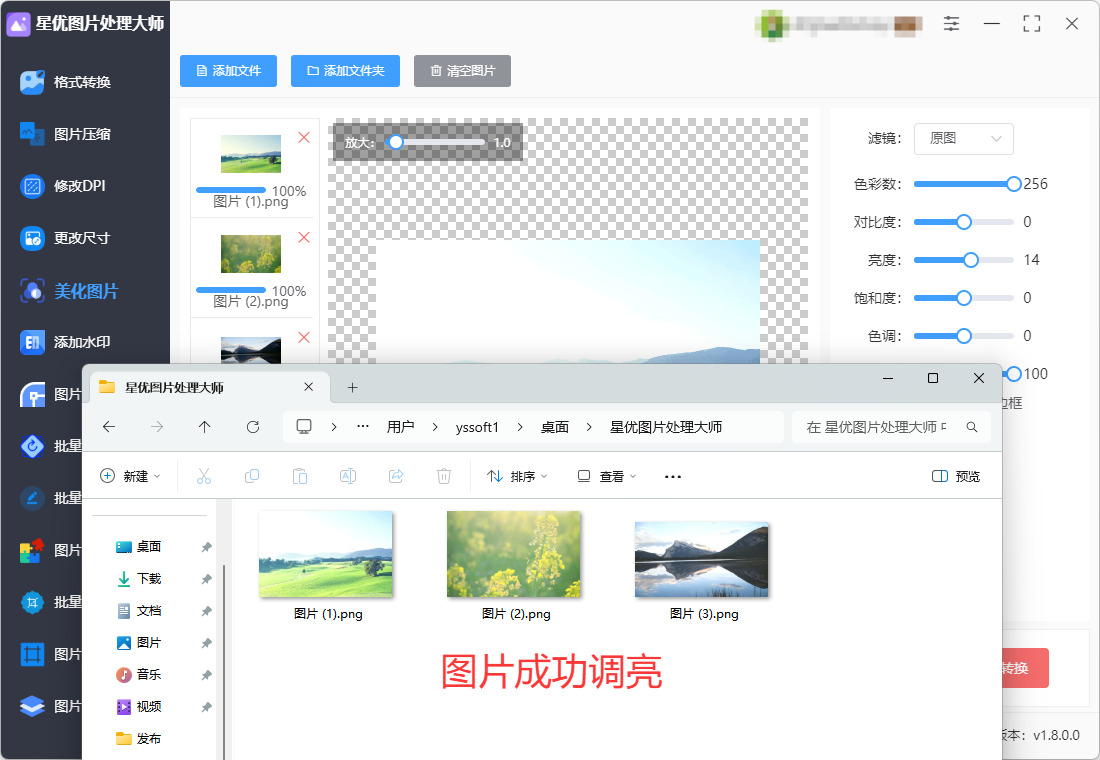Open the 格式转换 format conversion tool
Viewport: 1100px width, 760px height.
66,82
